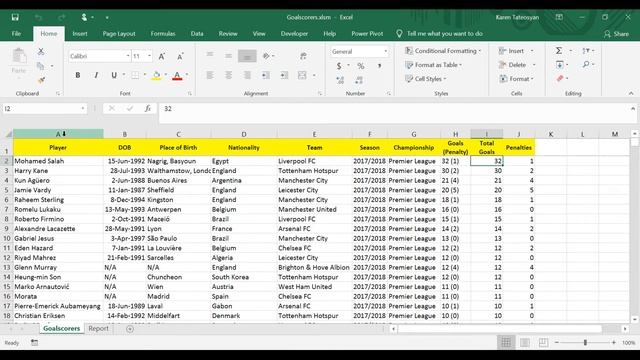Click the Align Right icon
640x360 pixels.
tap(247, 75)
